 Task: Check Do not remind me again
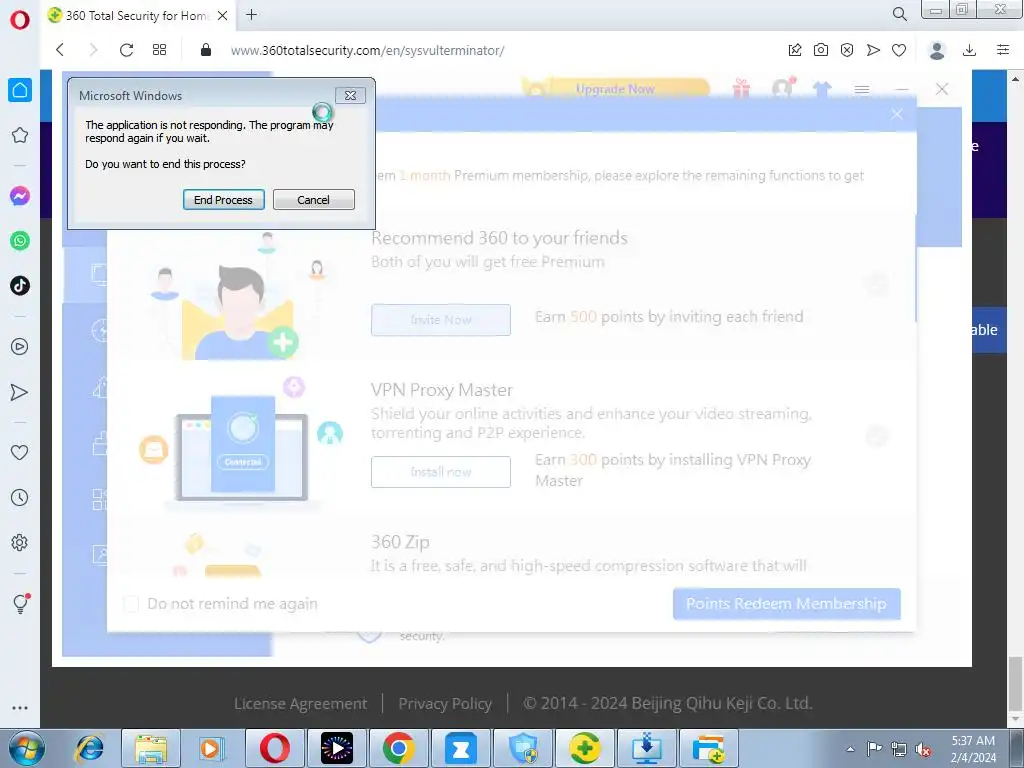(x=131, y=604)
